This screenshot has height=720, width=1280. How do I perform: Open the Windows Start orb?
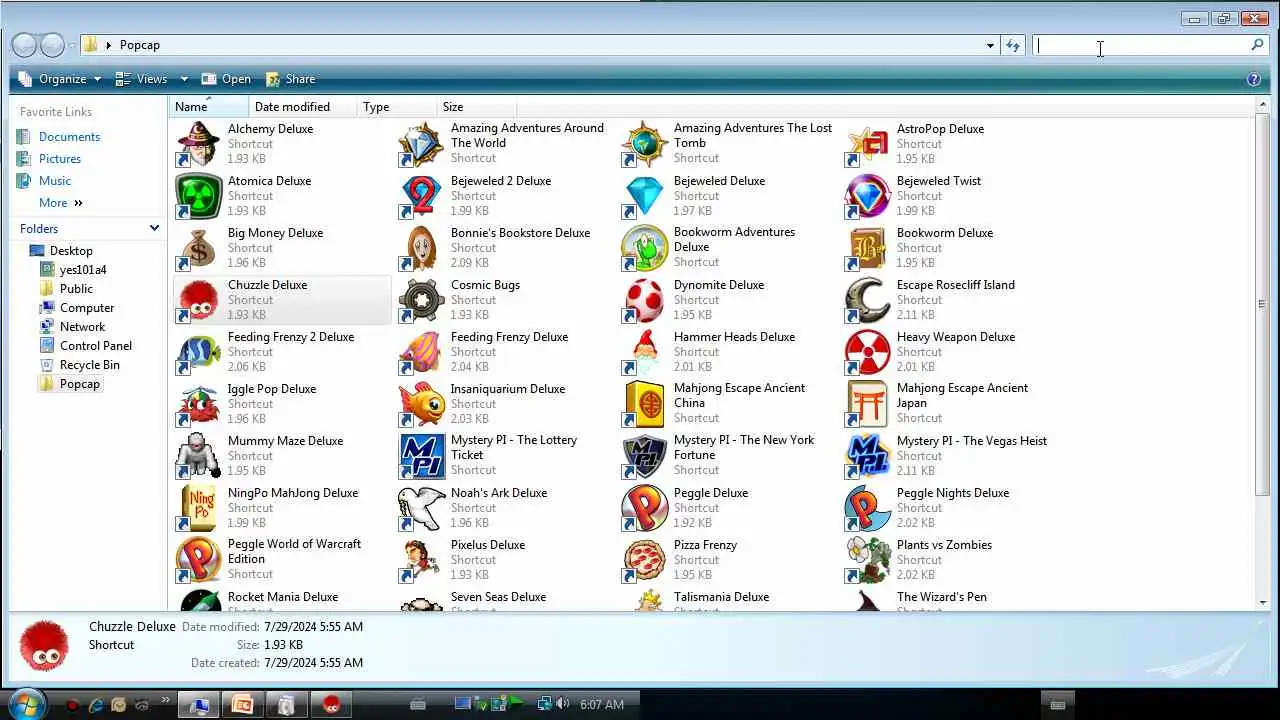[27, 704]
